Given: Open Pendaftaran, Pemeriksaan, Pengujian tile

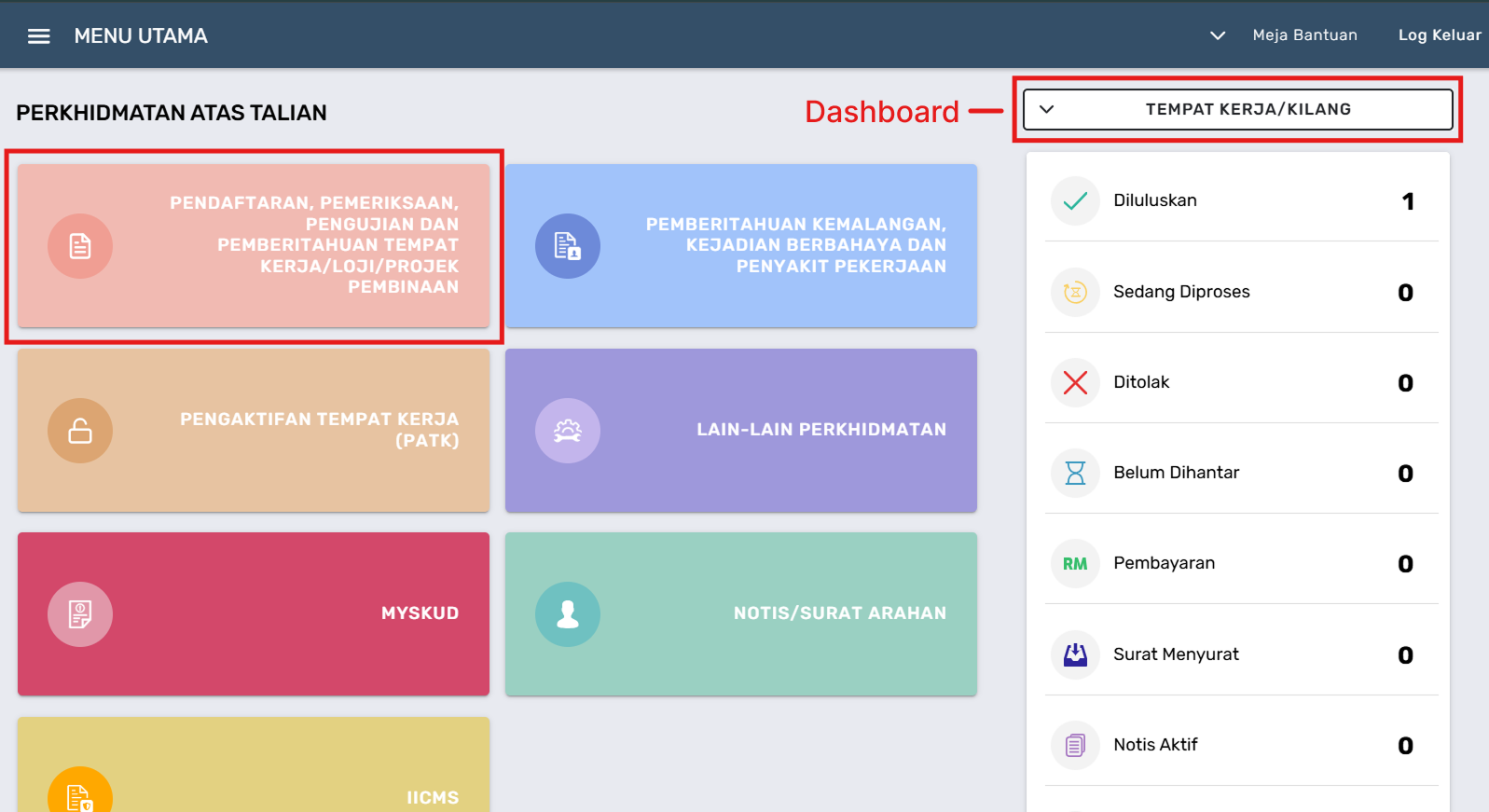Looking at the screenshot, I should (254, 246).
